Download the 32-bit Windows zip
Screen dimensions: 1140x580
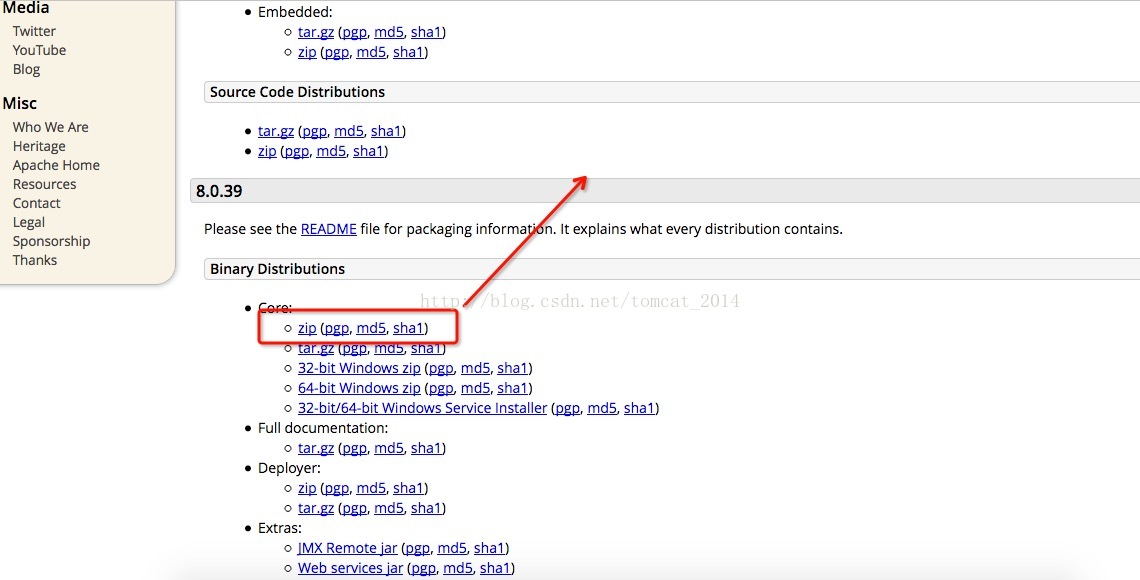pyautogui.click(x=359, y=368)
